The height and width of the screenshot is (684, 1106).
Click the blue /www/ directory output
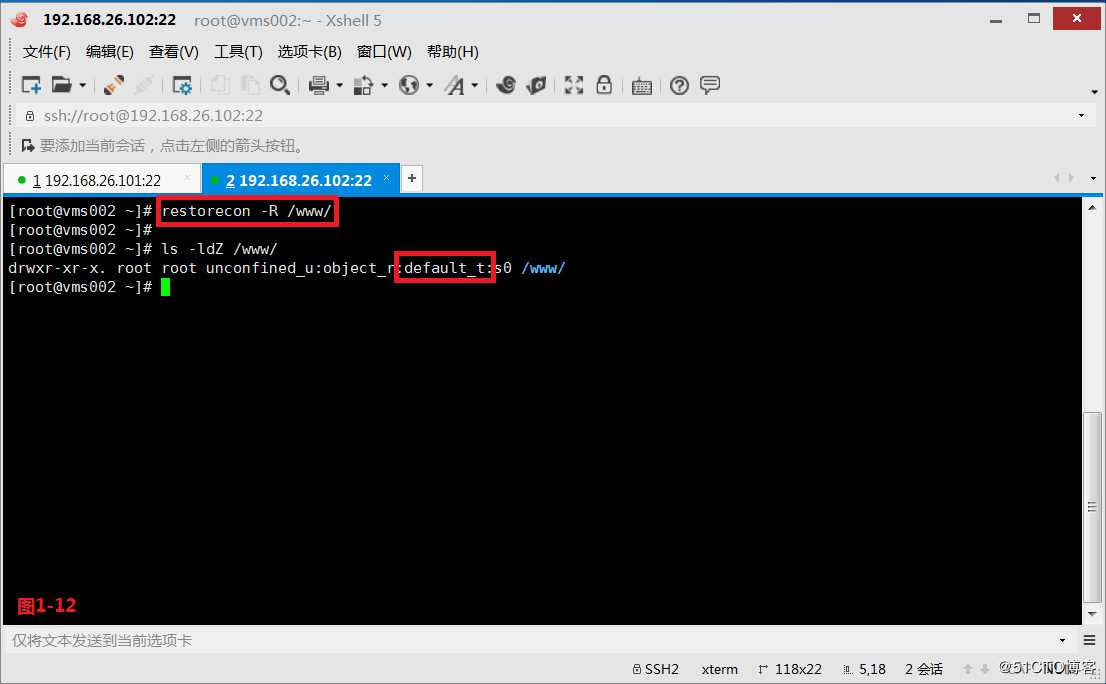click(x=543, y=268)
